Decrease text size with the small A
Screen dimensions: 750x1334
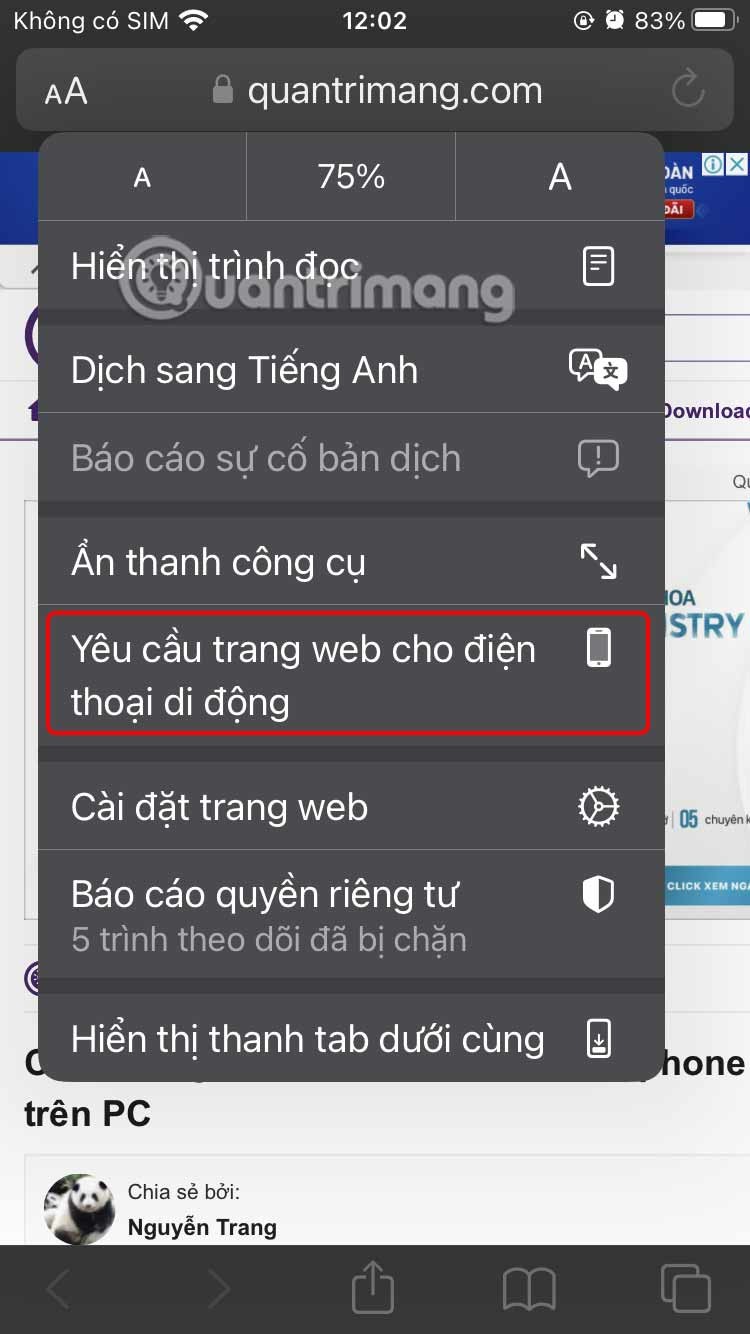(x=142, y=177)
